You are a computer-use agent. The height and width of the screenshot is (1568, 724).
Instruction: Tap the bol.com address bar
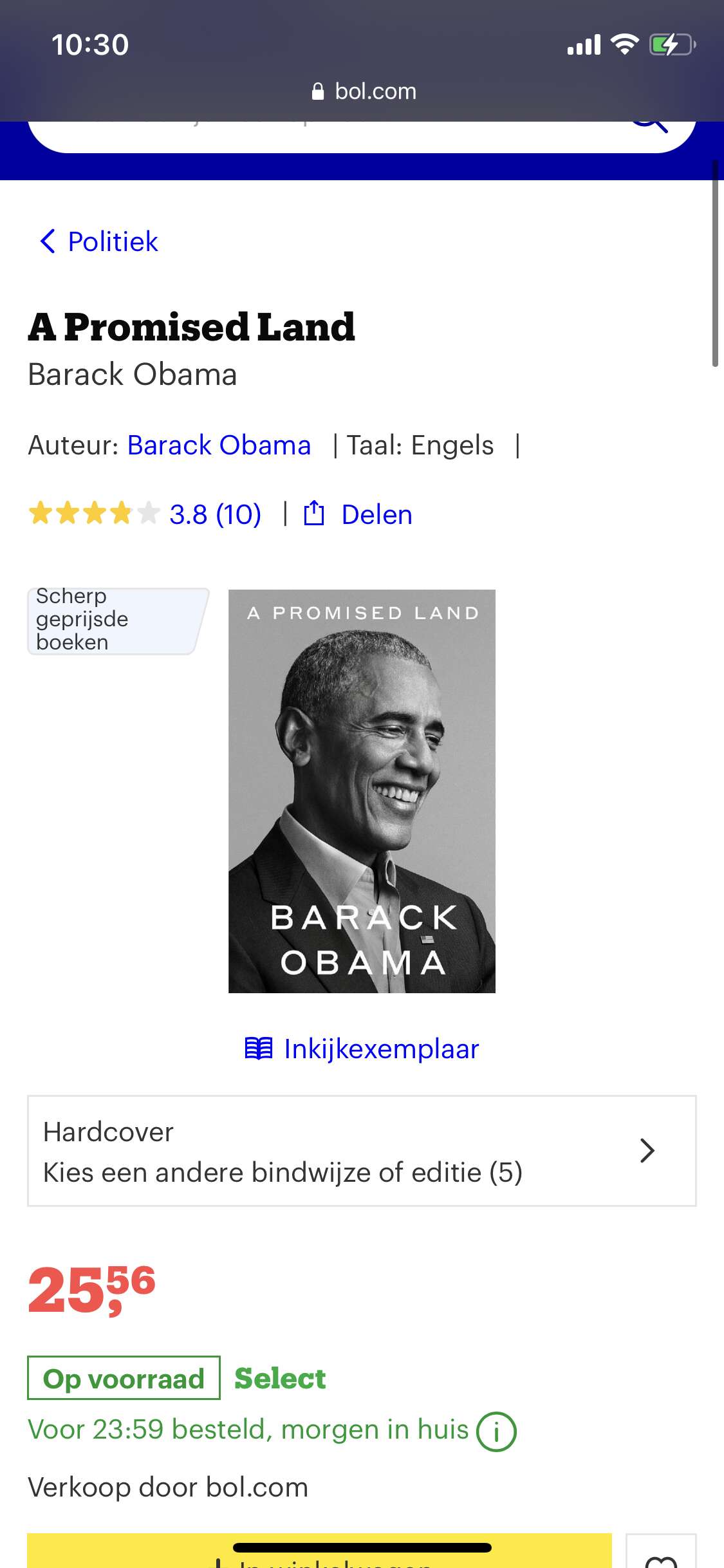coord(364,91)
